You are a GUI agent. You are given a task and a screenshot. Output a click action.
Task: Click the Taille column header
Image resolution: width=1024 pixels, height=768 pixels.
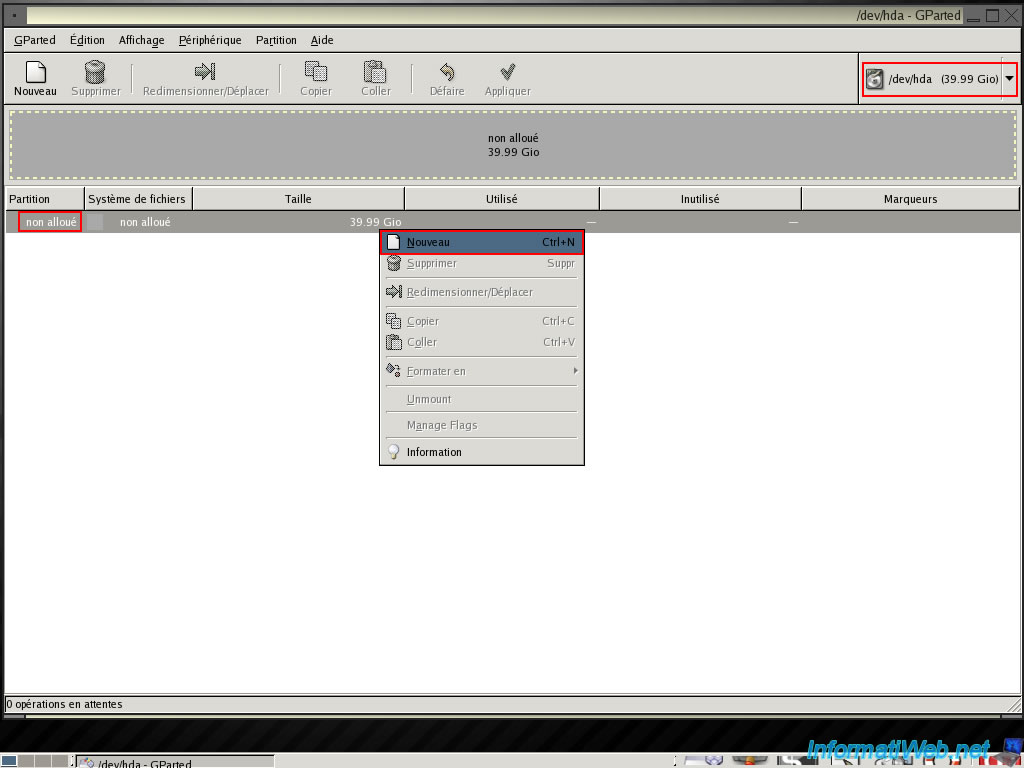[x=298, y=199]
